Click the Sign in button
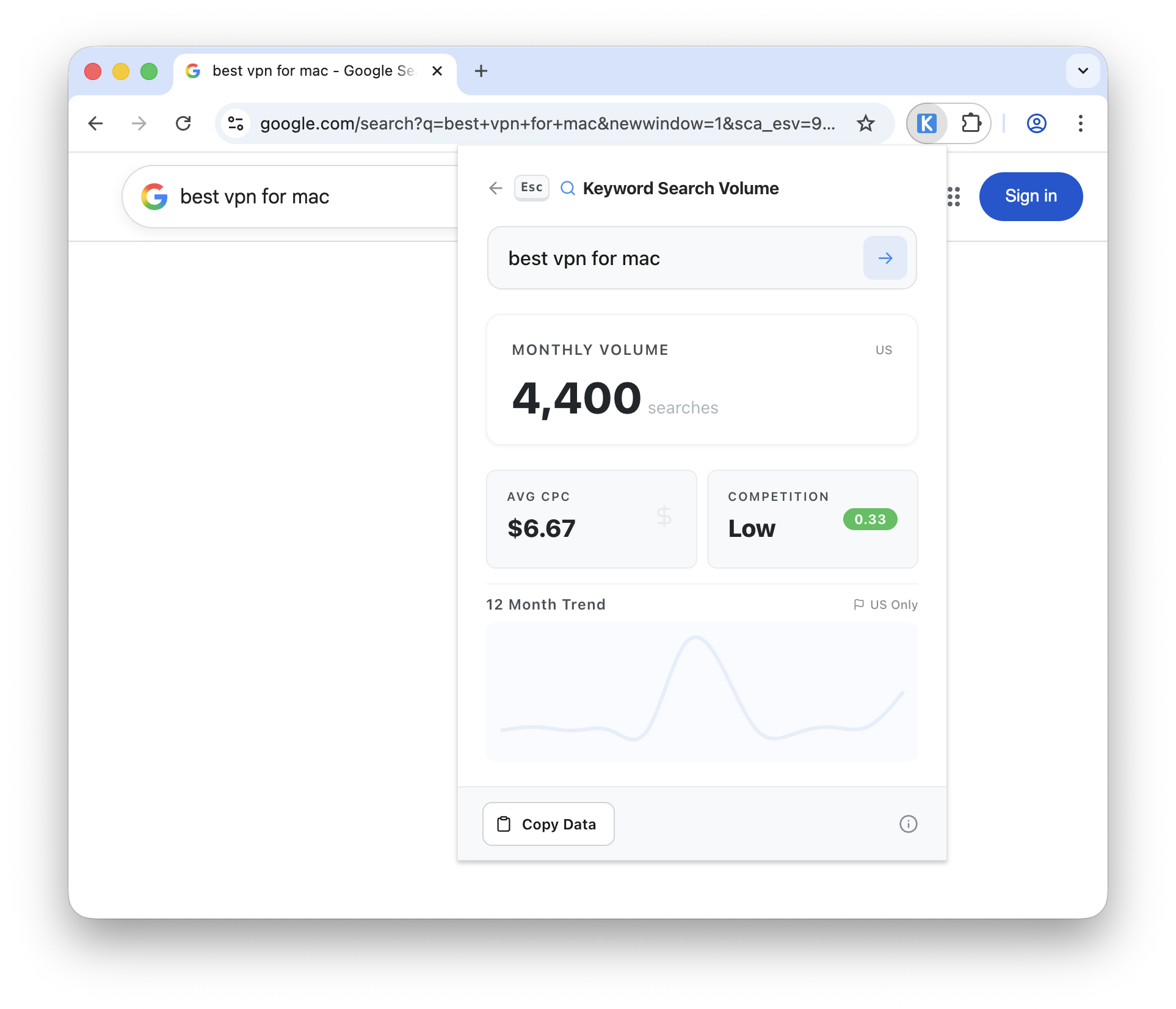 click(1031, 196)
